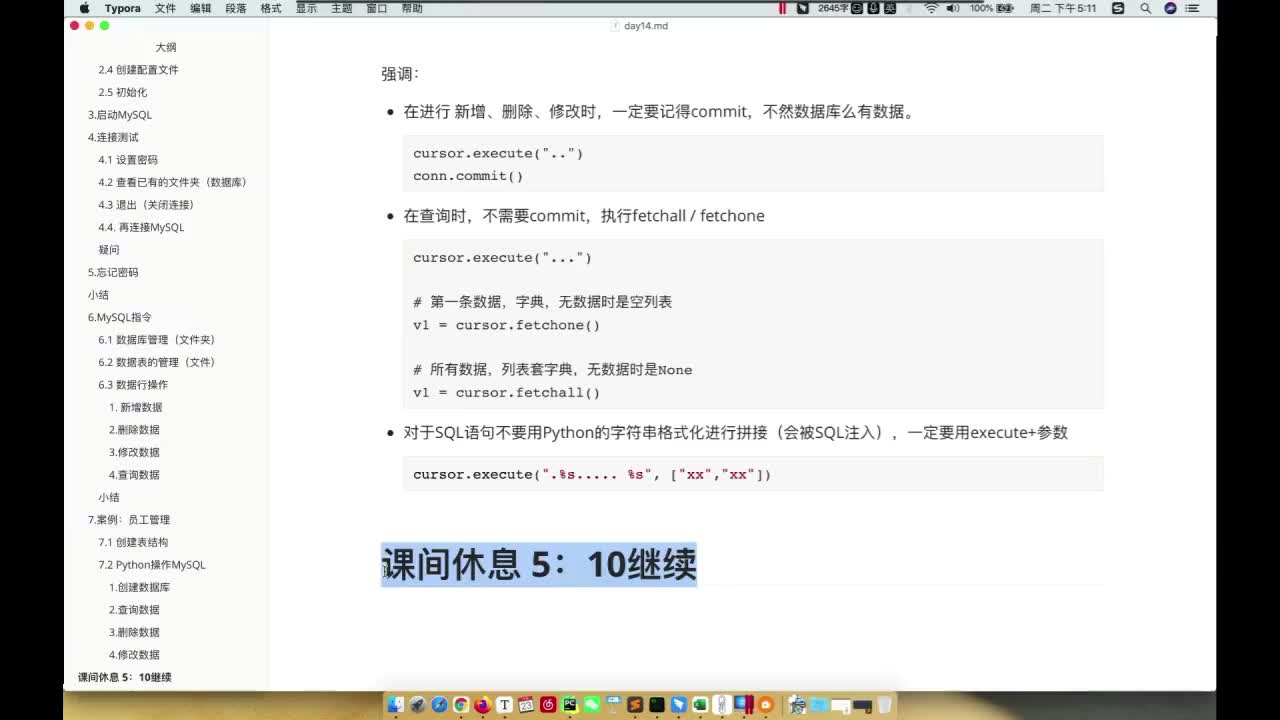Click the microphone icon in menu bar
Image resolution: width=1280 pixels, height=720 pixels.
tap(874, 8)
